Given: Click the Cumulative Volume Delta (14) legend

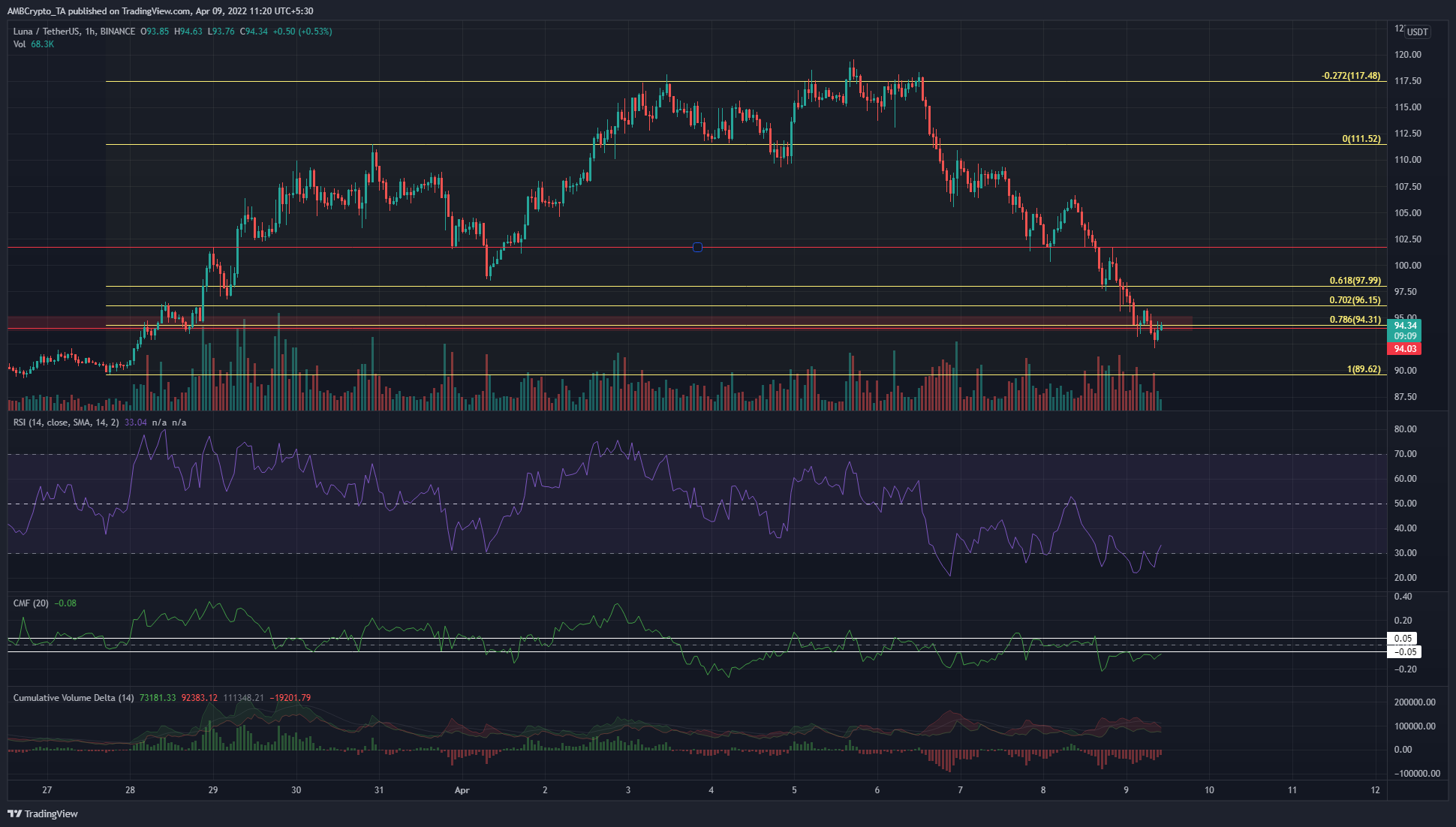Looking at the screenshot, I should [74, 698].
